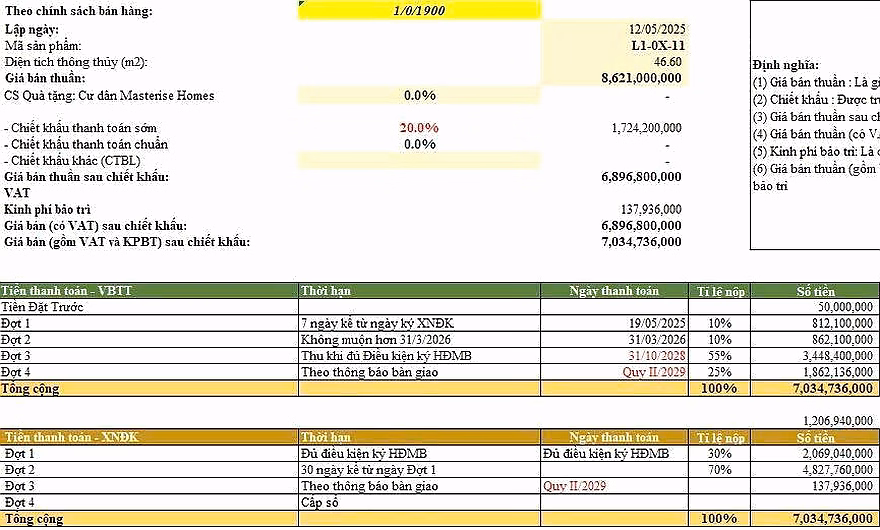
Task: Select the yellow 1/0/1900 sales policy cell
Action: [419, 10]
